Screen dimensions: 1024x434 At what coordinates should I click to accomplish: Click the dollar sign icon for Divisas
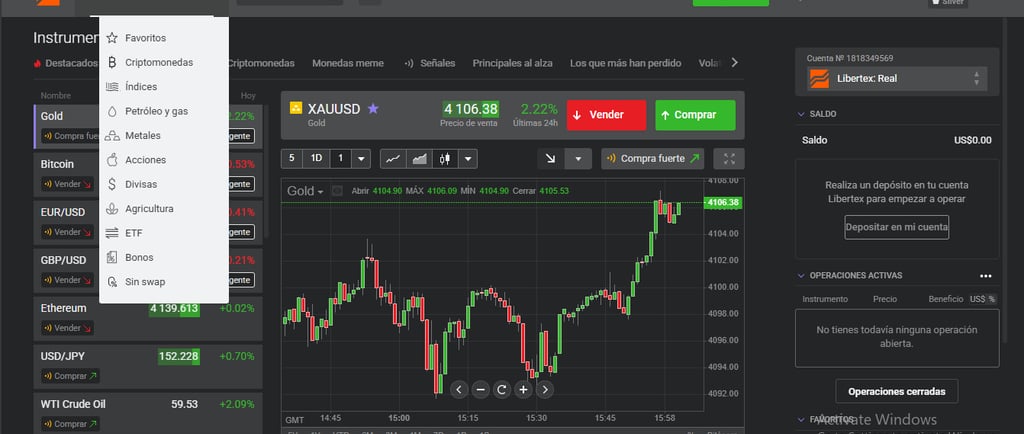(112, 185)
